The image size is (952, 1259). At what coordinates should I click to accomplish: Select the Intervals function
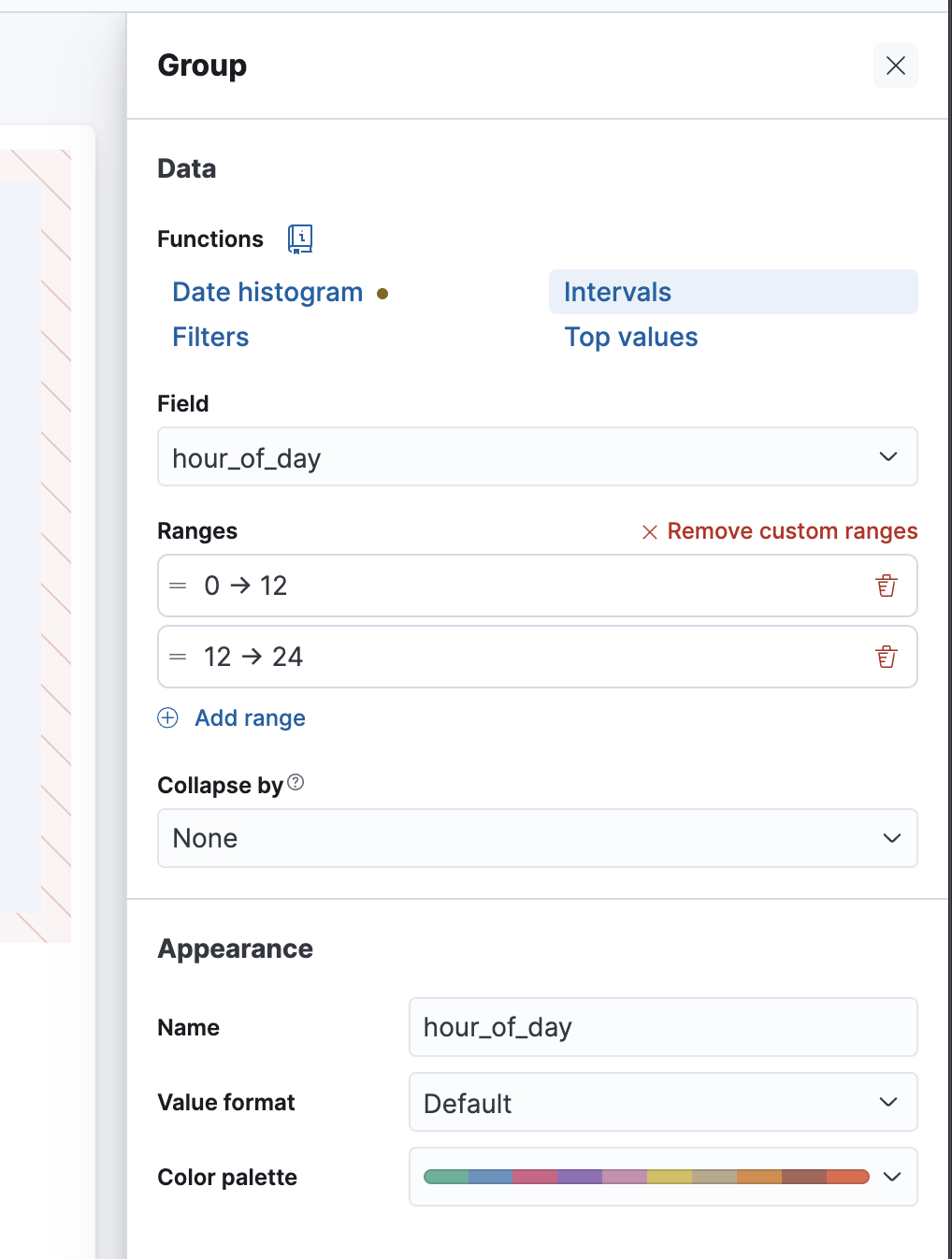pyautogui.click(x=617, y=293)
